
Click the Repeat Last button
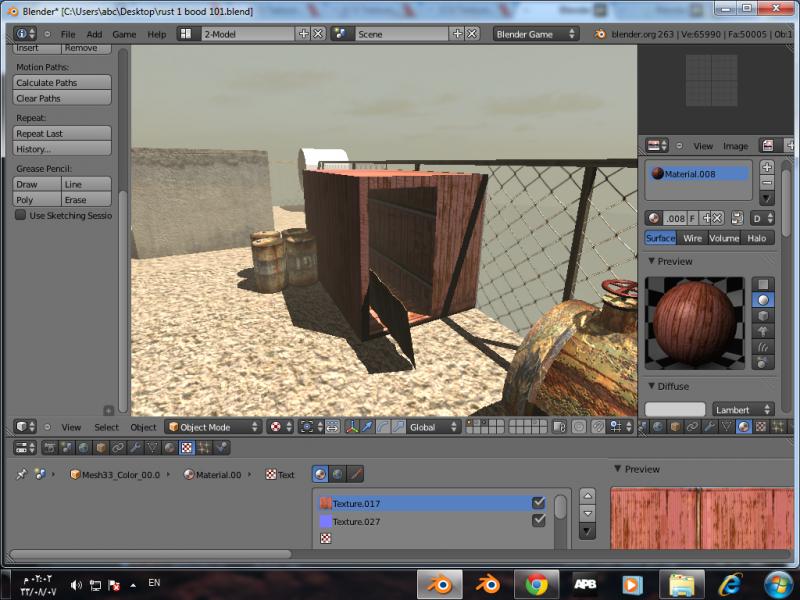click(62, 133)
